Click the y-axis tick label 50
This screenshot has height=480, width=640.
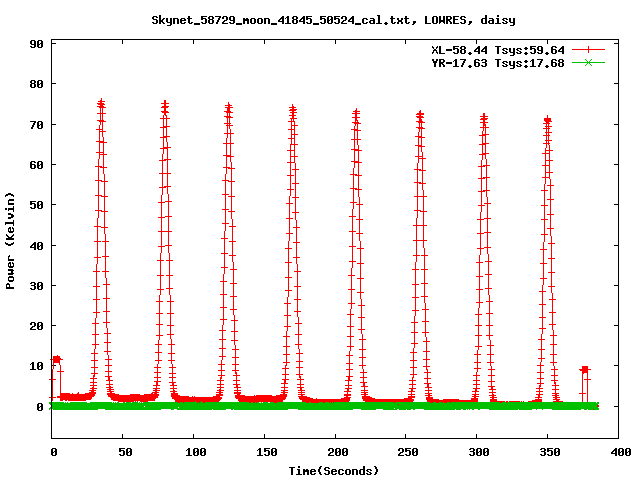coord(37,205)
